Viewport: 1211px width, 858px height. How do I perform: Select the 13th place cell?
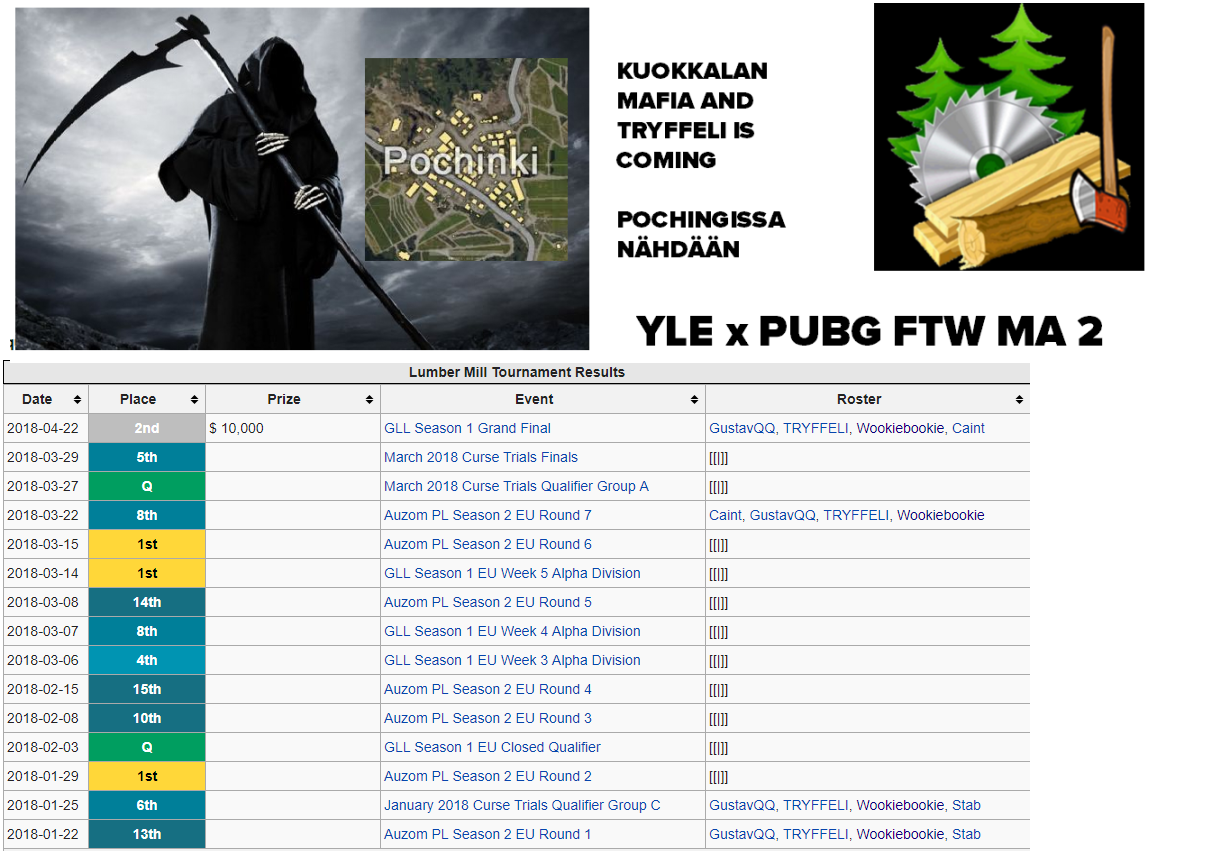pos(147,834)
